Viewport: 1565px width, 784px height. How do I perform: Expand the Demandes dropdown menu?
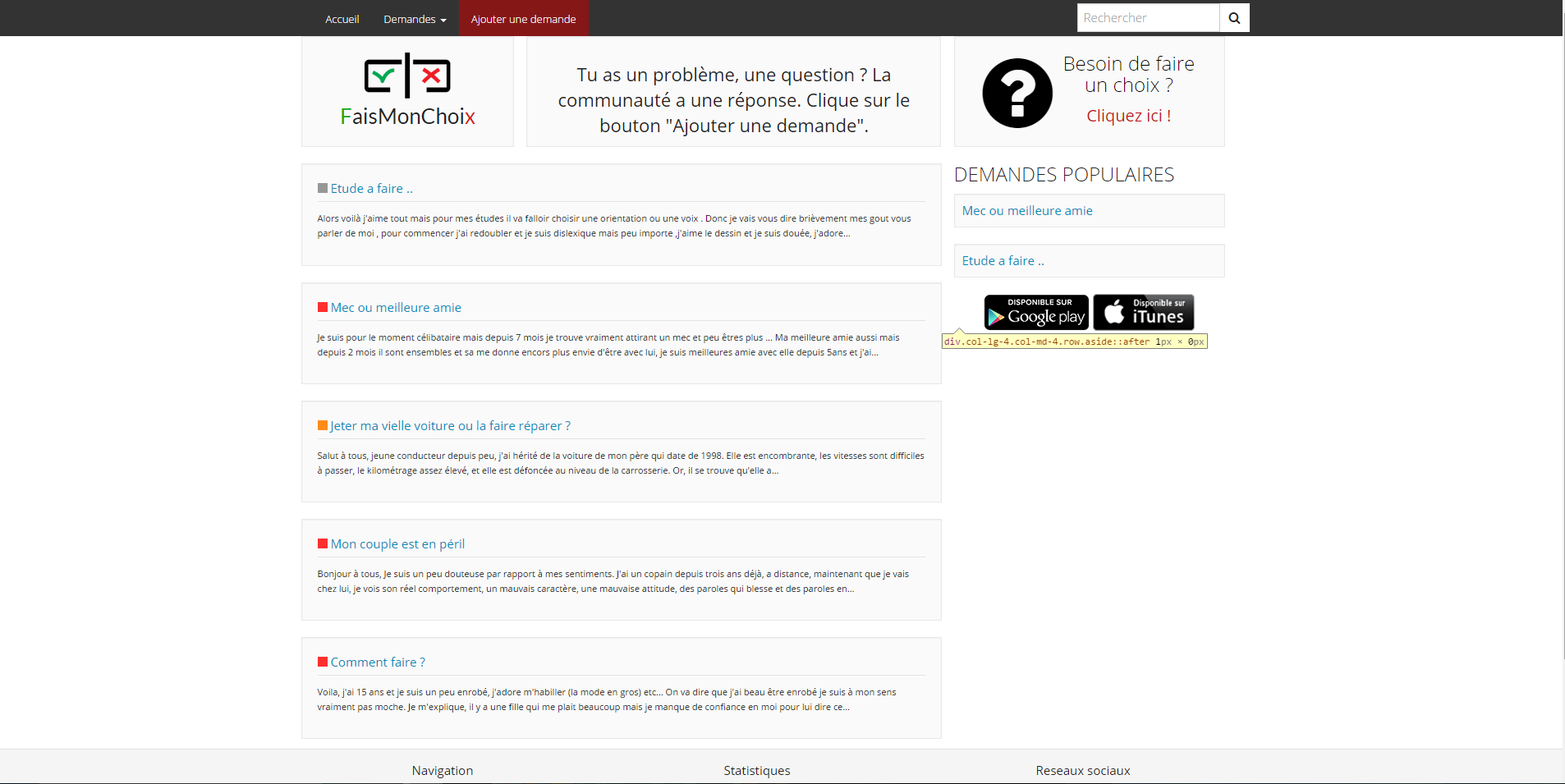click(415, 19)
